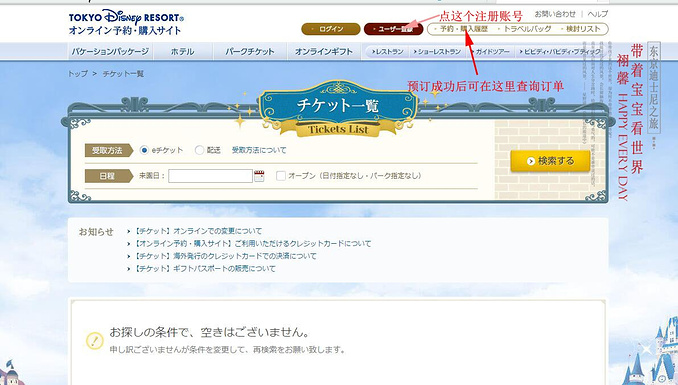678x385 pixels.
Task: Open the ショーレストラン sub-menu item
Action: coord(437,51)
